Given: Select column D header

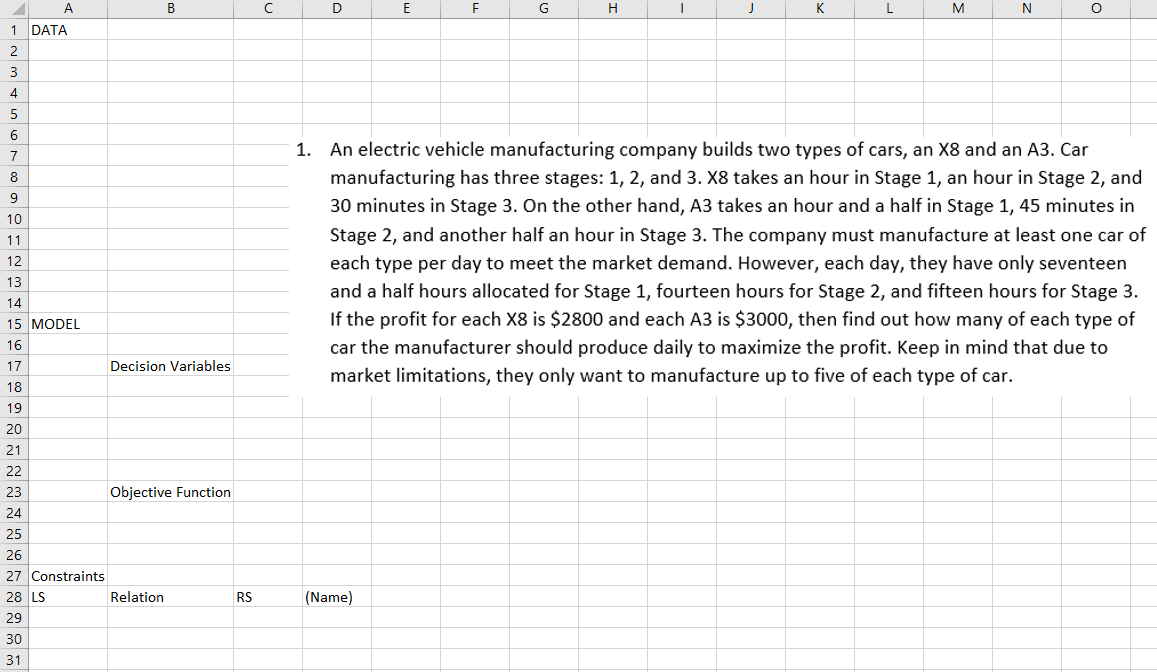Looking at the screenshot, I should click(x=337, y=9).
